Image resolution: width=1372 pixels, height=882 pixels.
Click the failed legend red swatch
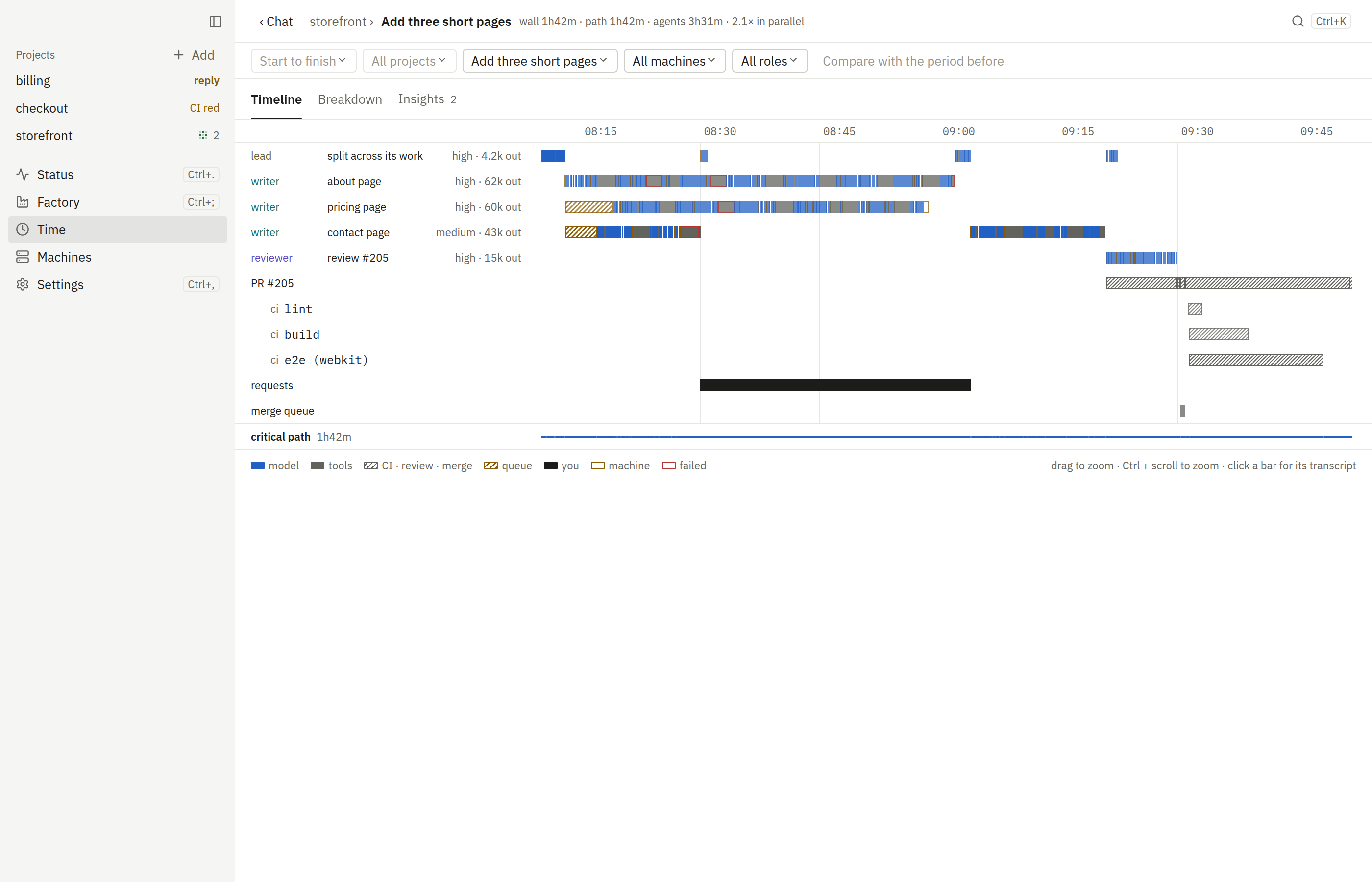[668, 465]
